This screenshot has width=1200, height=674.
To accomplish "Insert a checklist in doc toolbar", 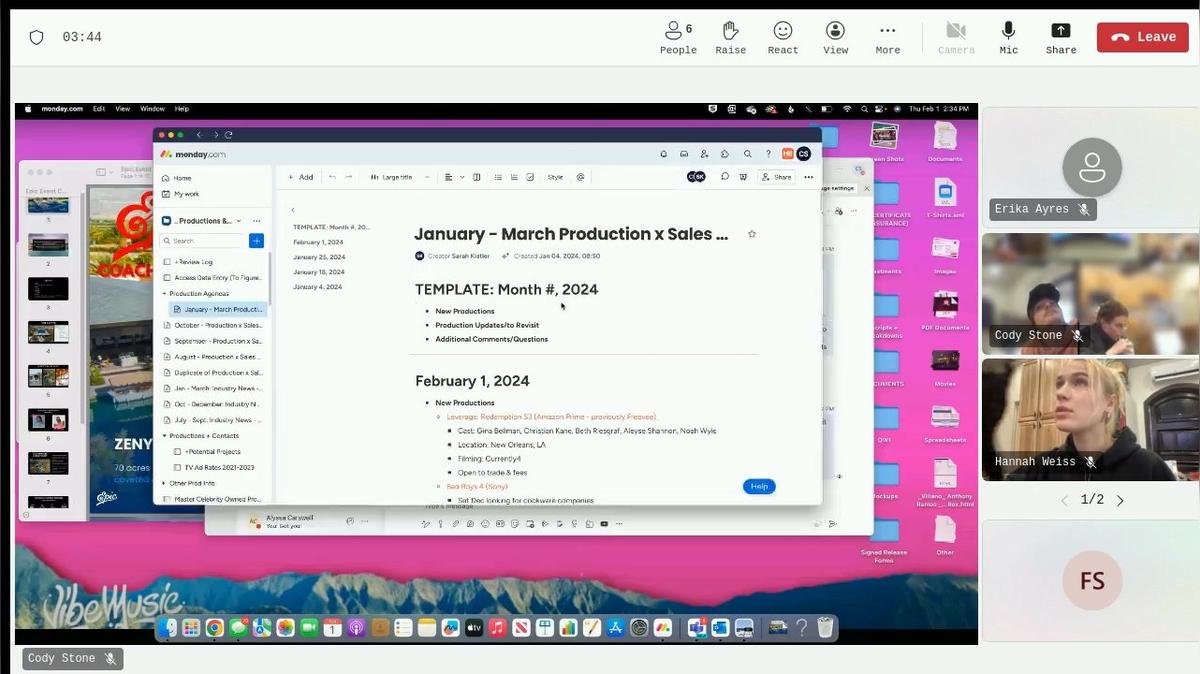I will coord(528,177).
